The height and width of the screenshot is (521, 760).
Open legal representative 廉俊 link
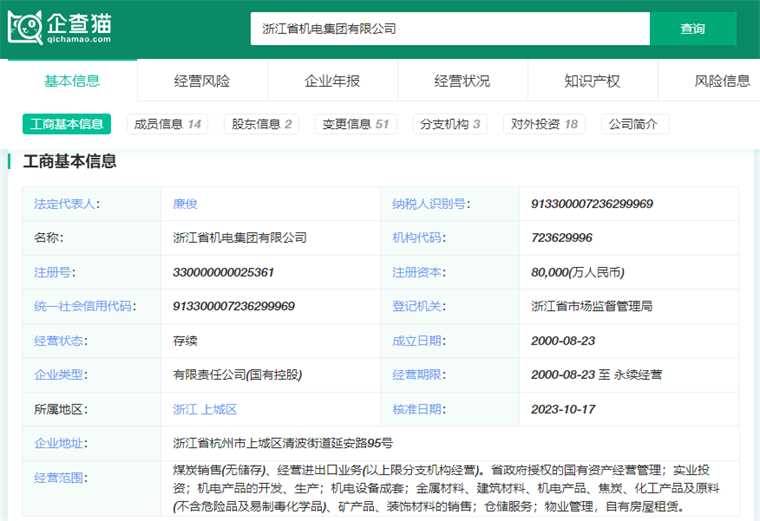point(185,204)
